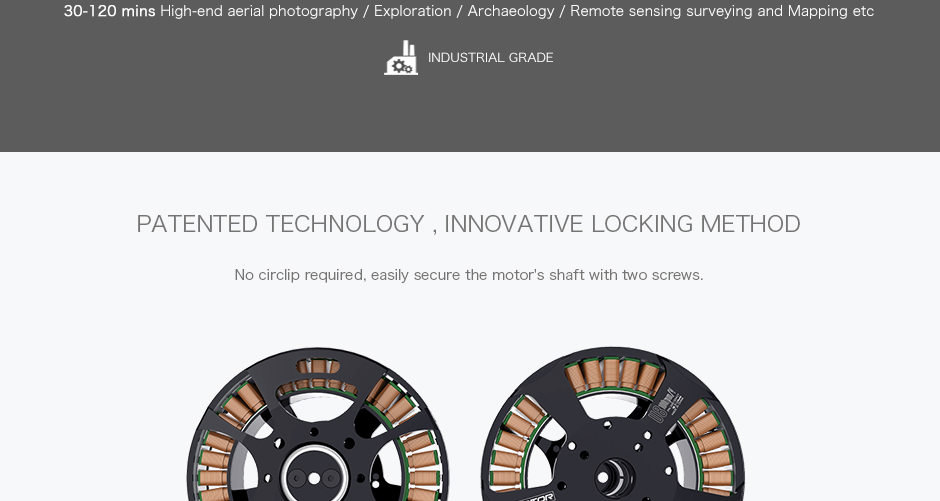
Task: Click the bold 30-120 mins text
Action: 109,11
